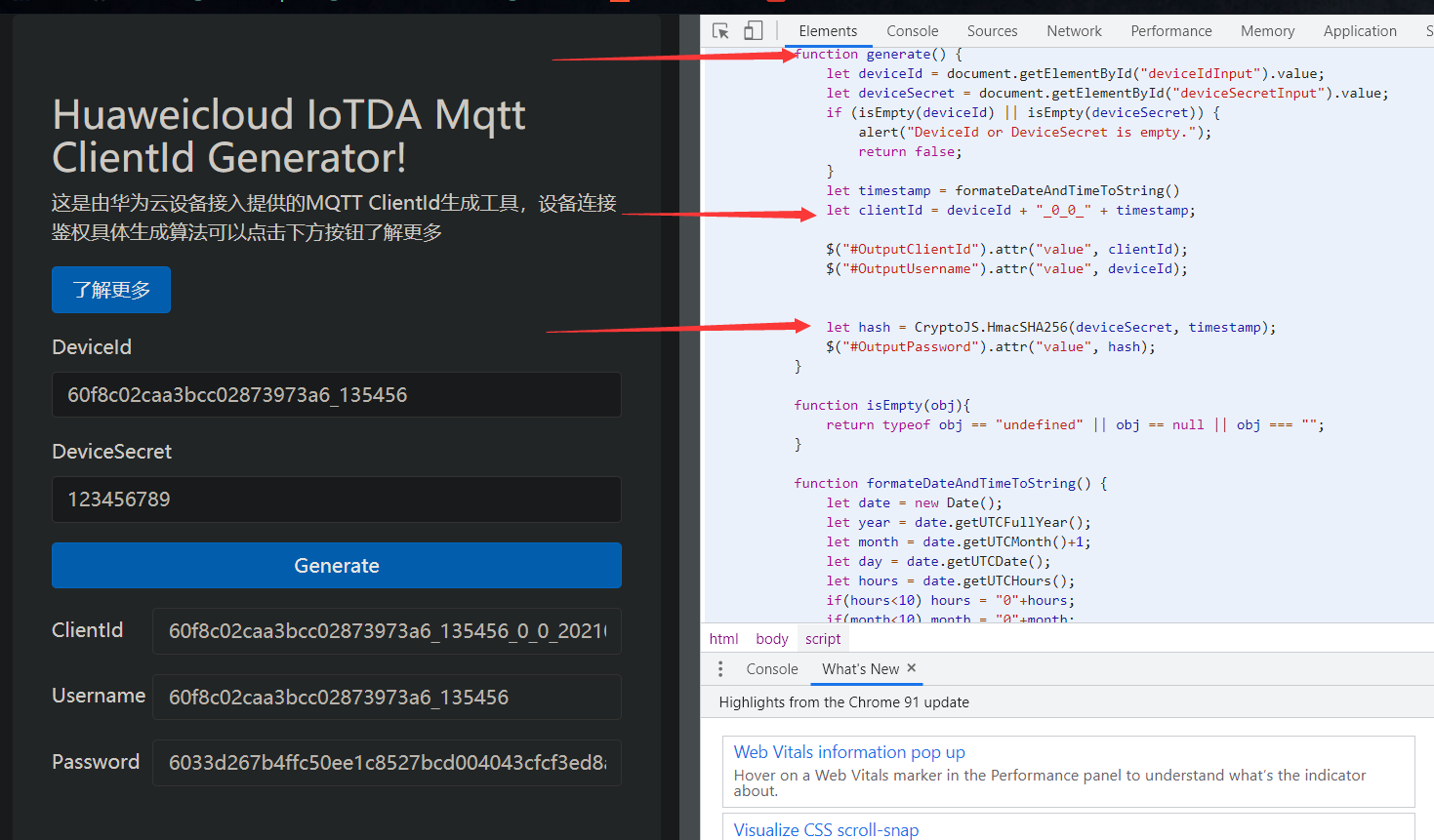Screen dimensions: 1434x840
Task: Open the Sources tab
Action: 993,31
